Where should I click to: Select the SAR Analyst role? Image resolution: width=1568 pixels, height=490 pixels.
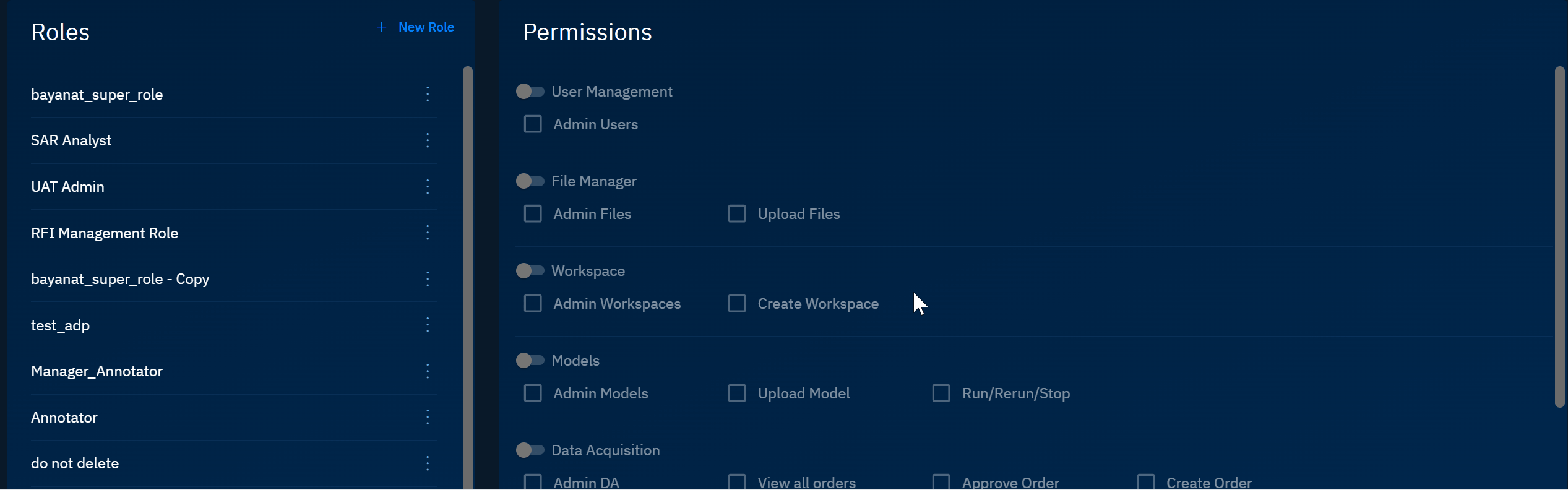[71, 140]
